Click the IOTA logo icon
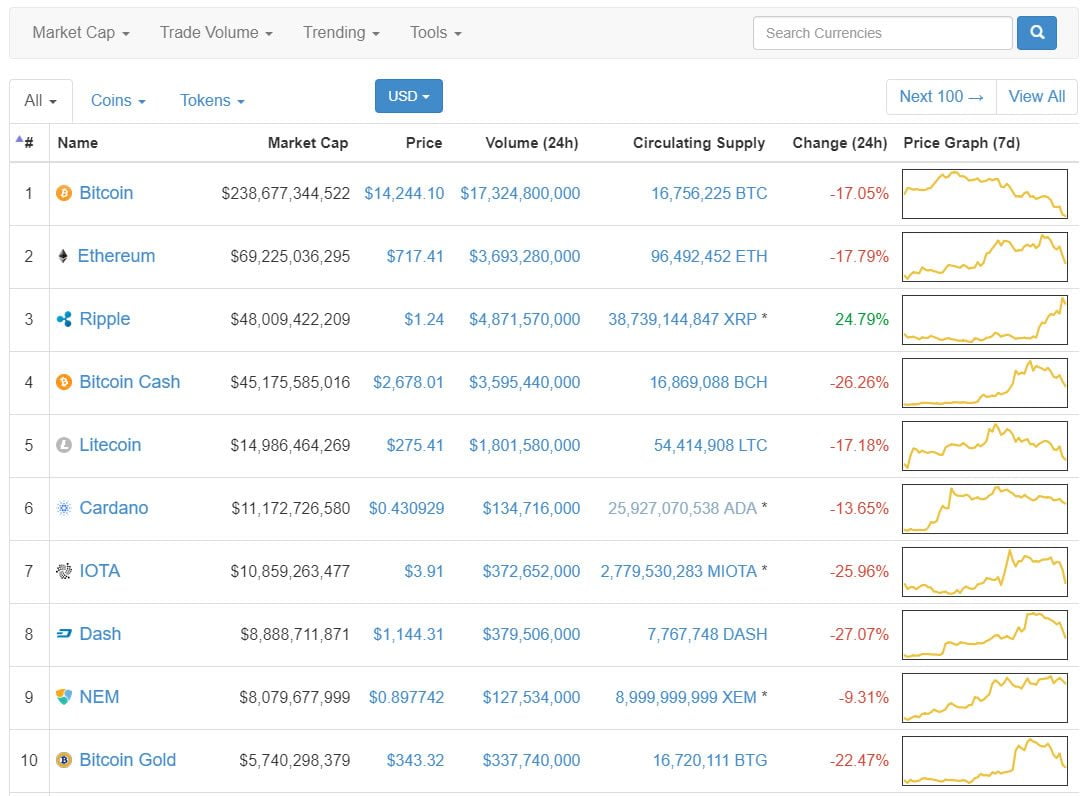Viewport: 1087px width, 796px height. click(x=64, y=571)
